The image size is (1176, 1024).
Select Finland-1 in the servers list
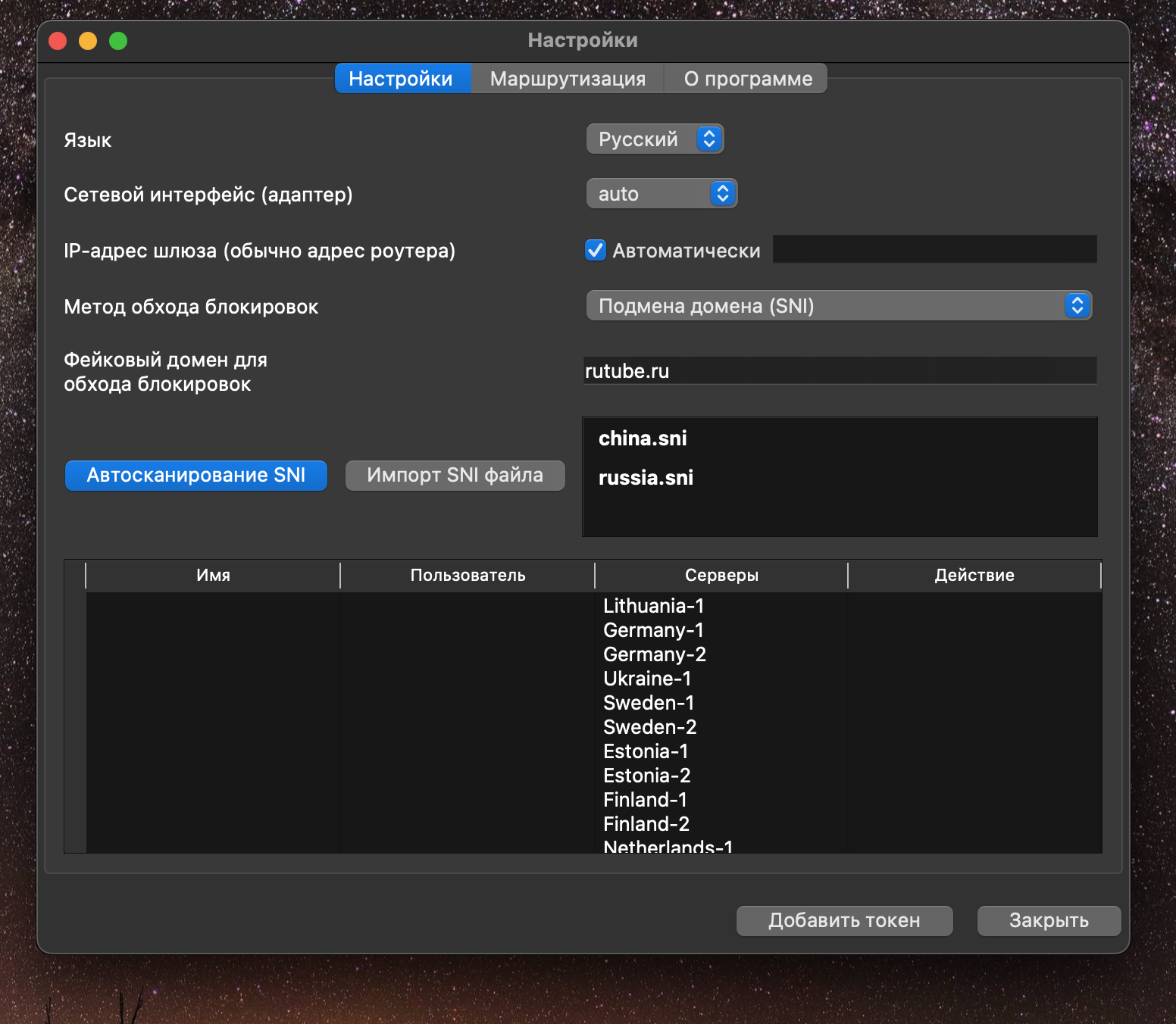click(x=645, y=800)
